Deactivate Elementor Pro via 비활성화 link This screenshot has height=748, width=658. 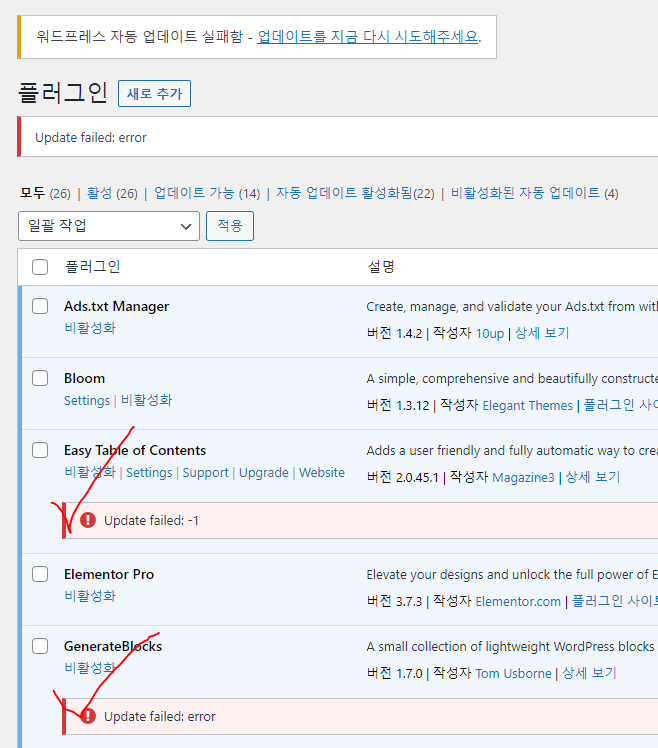[x=90, y=596]
